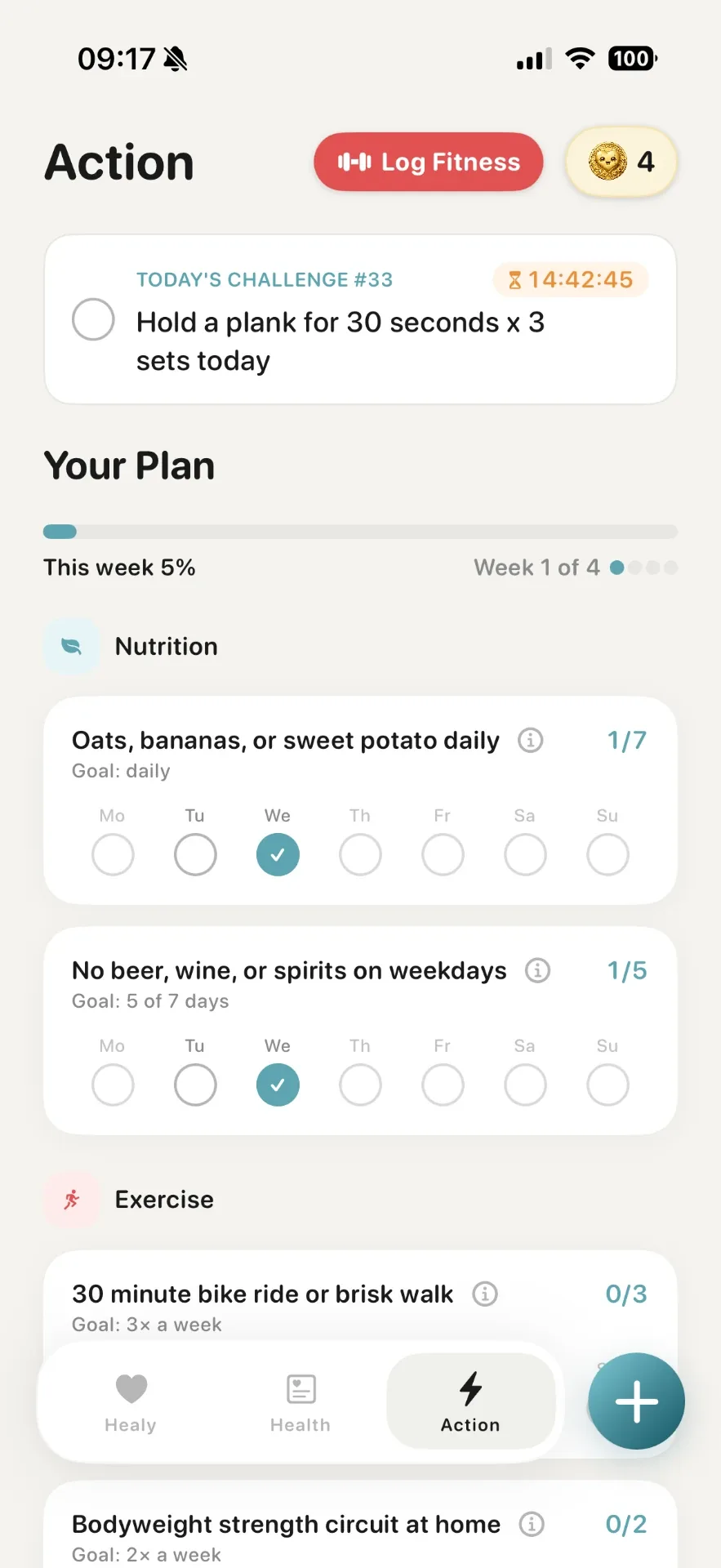Tap the coin balance badge showing 4
Viewport: 721px width, 1568px height.
coord(621,162)
